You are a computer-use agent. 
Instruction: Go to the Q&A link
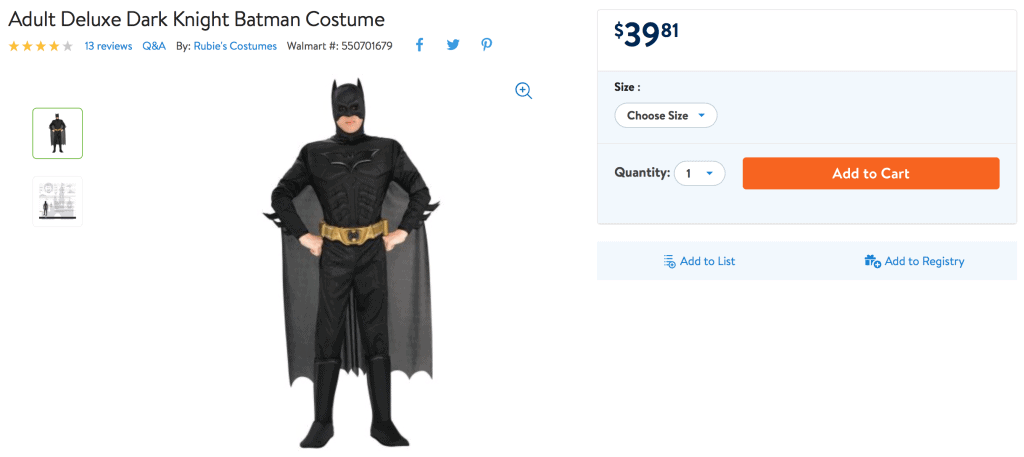point(154,46)
